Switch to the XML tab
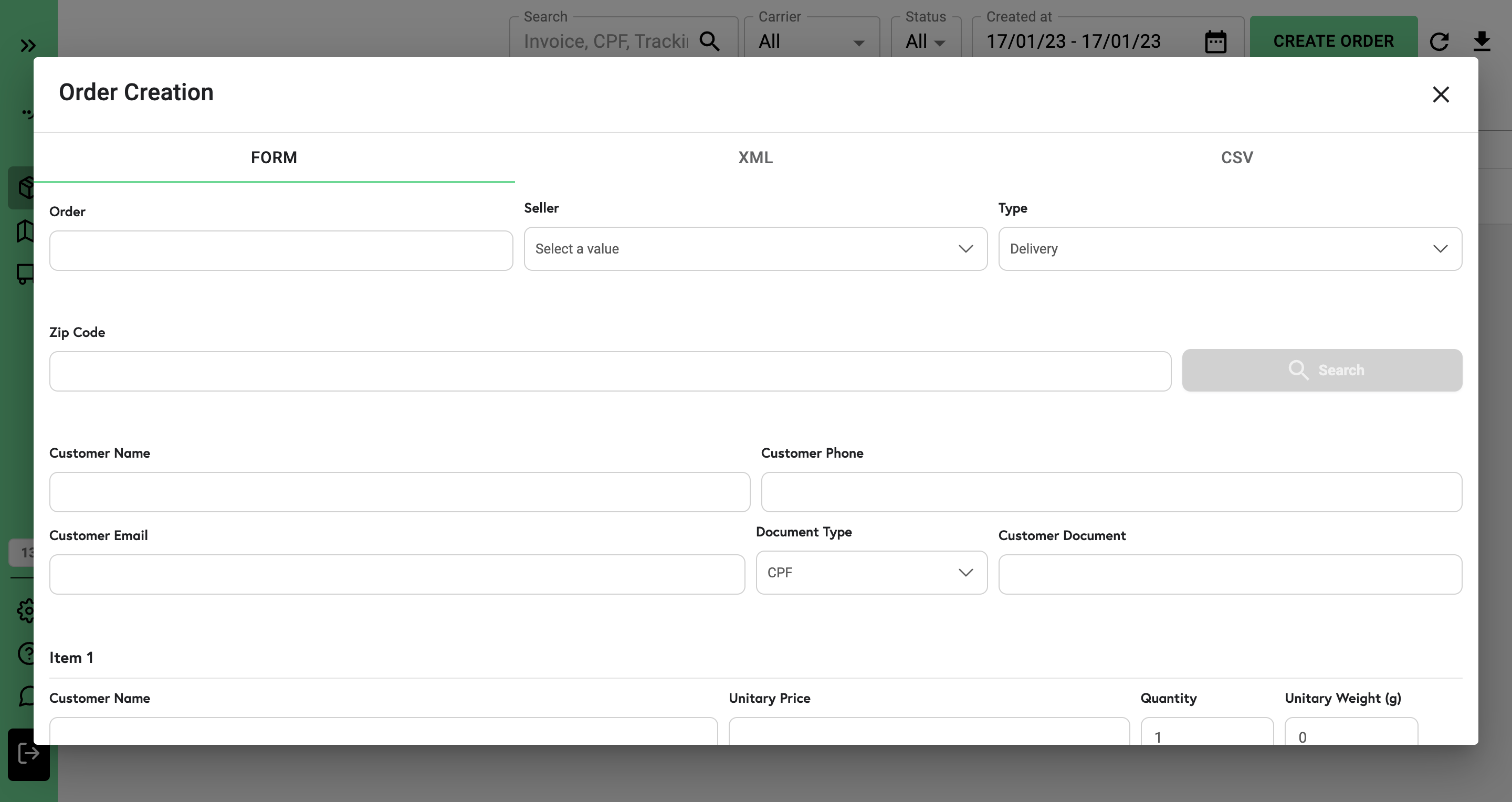This screenshot has height=802, width=1512. tap(755, 157)
